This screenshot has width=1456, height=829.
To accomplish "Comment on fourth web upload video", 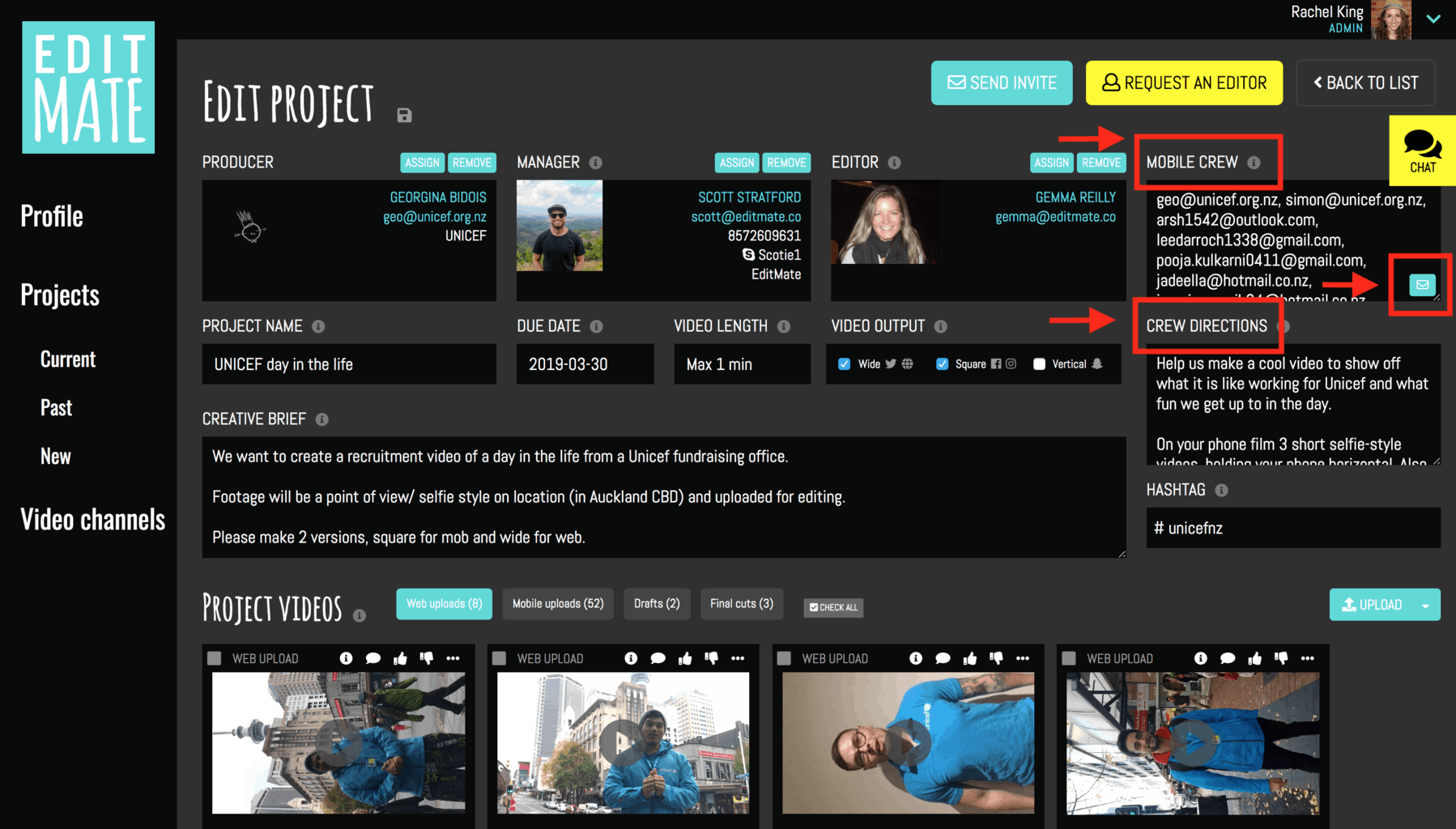I will coord(1227,658).
